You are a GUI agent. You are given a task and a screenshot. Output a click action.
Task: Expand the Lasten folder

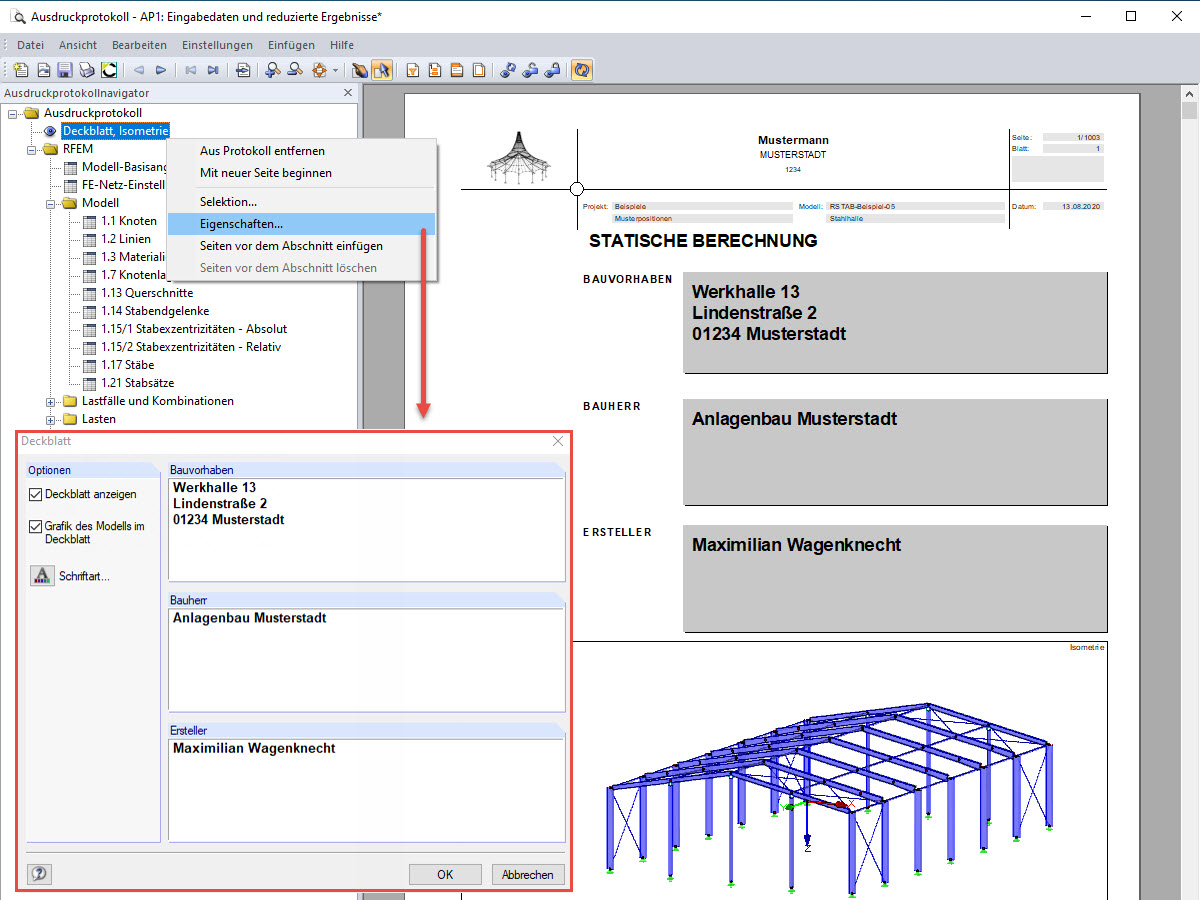pyautogui.click(x=51, y=419)
